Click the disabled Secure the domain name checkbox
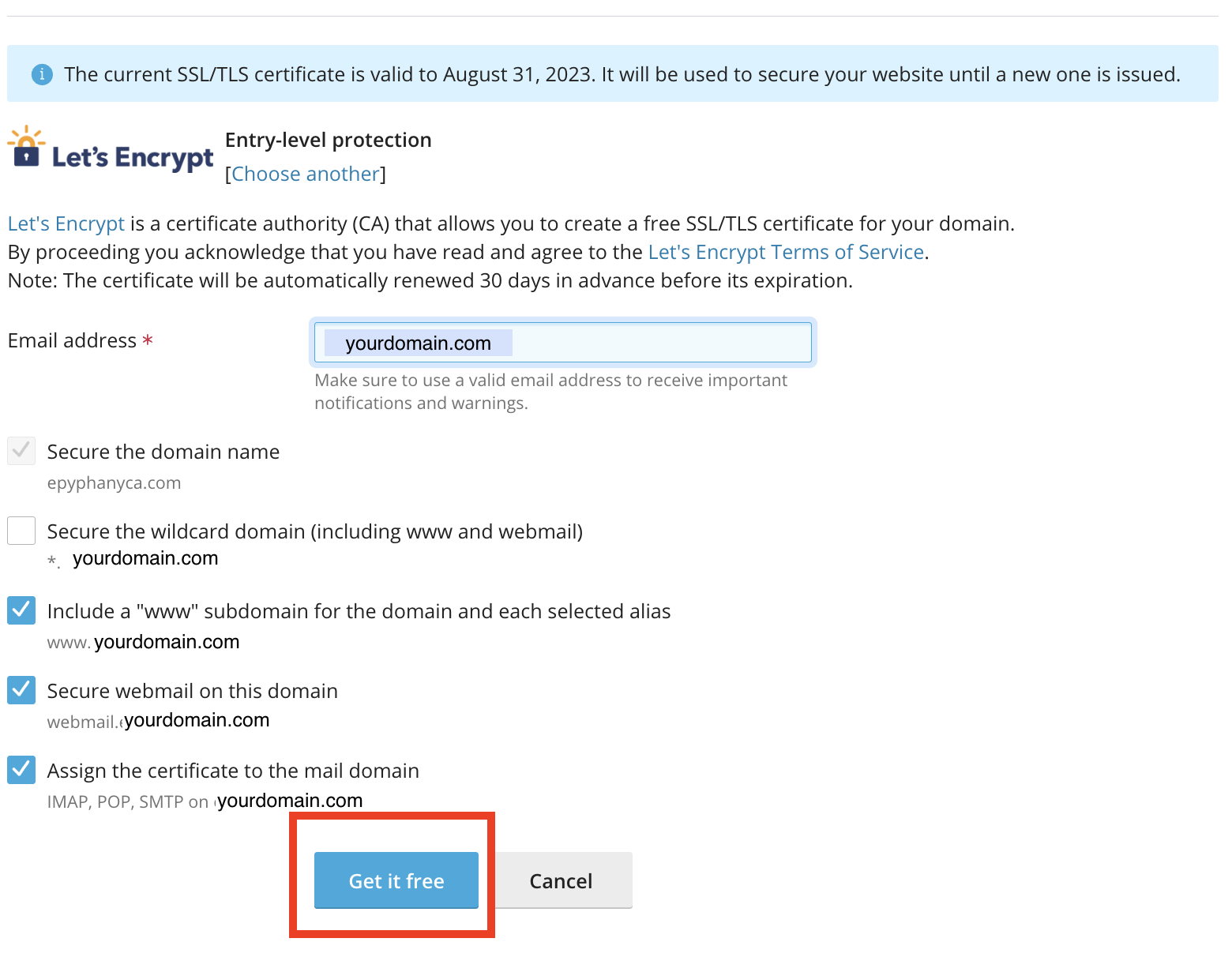1232x957 pixels. [x=21, y=451]
